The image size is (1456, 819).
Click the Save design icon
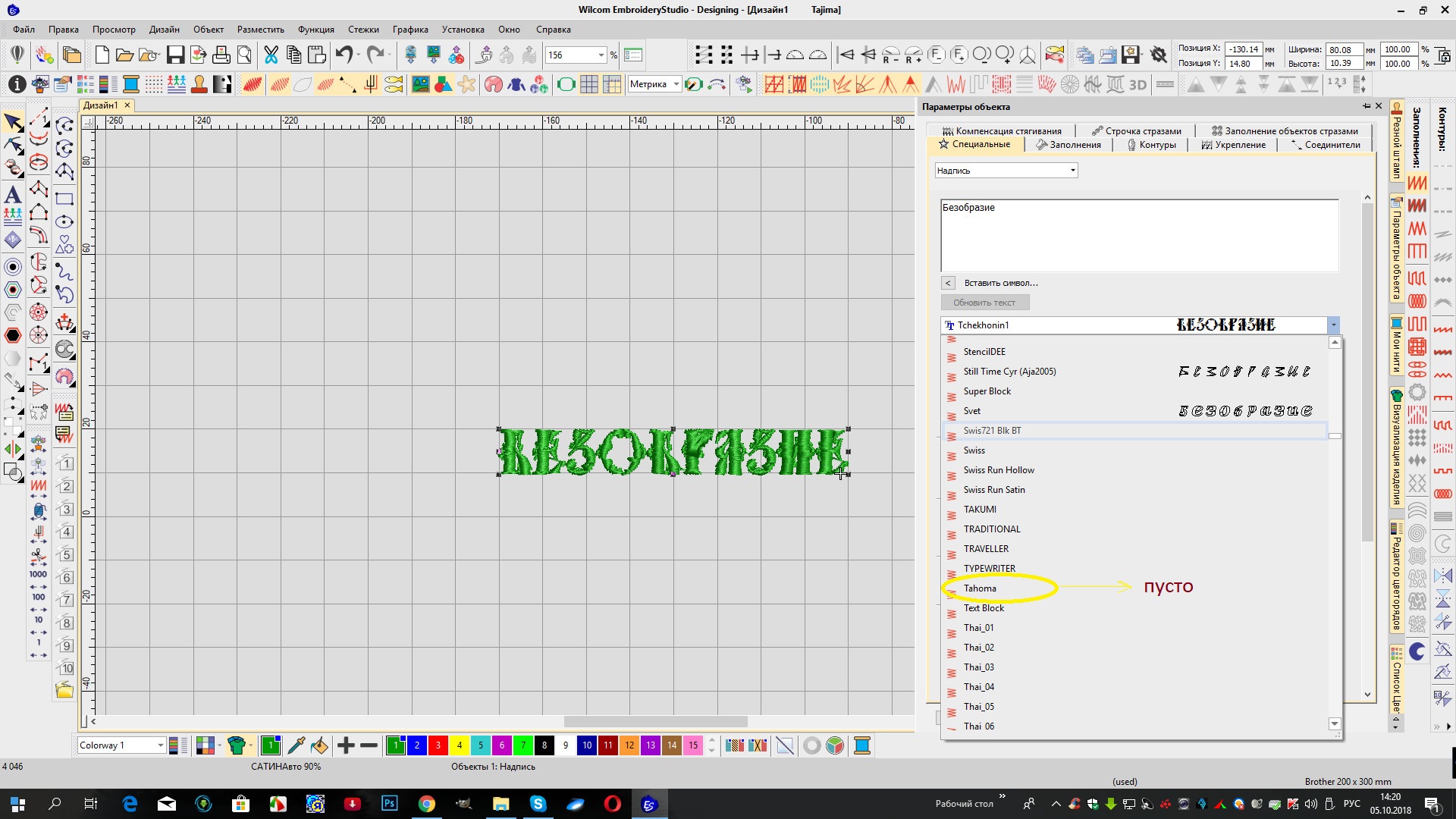click(175, 55)
